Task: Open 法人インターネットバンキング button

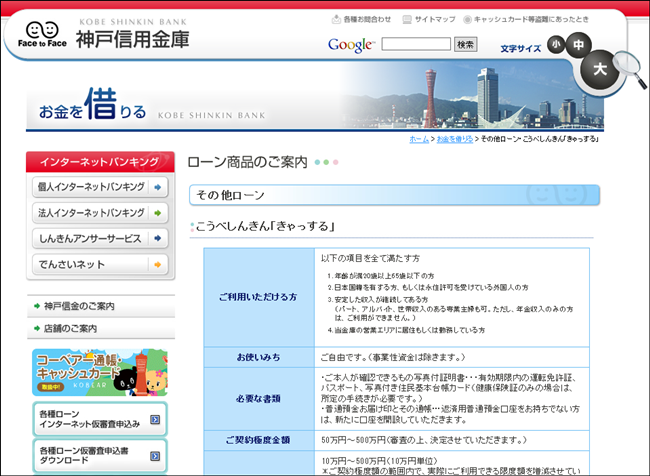Action: pyautogui.click(x=100, y=213)
